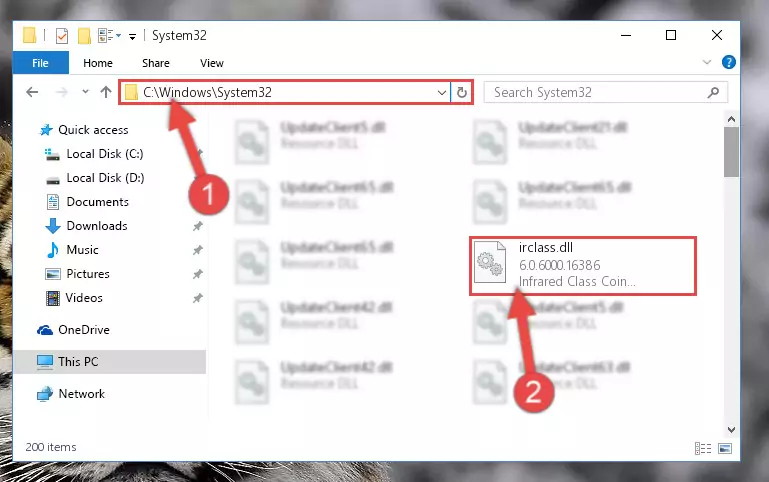
Task: Open the Explorer help icon
Action: [x=728, y=62]
